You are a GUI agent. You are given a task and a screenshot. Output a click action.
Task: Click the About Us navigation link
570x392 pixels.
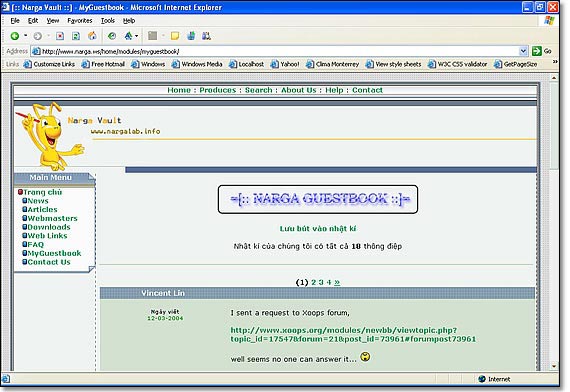299,90
